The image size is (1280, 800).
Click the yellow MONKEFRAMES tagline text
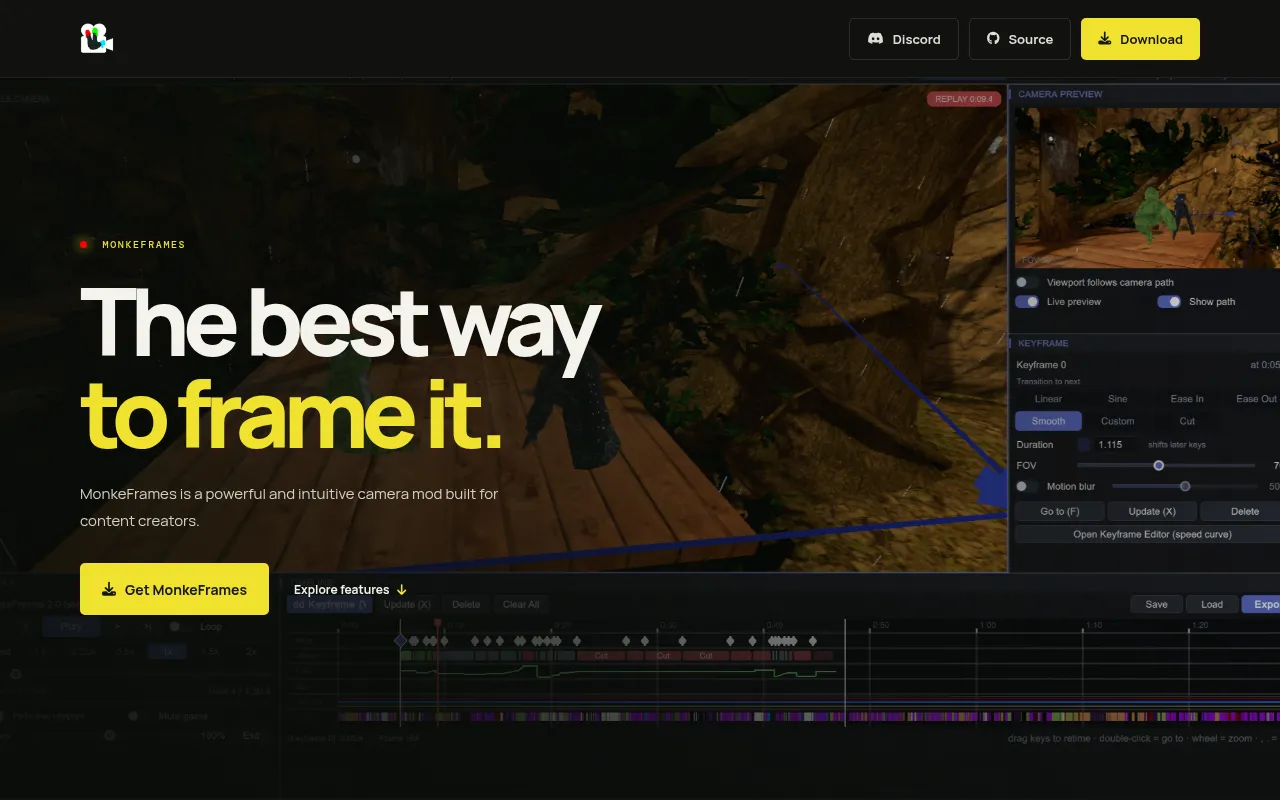[x=143, y=244]
